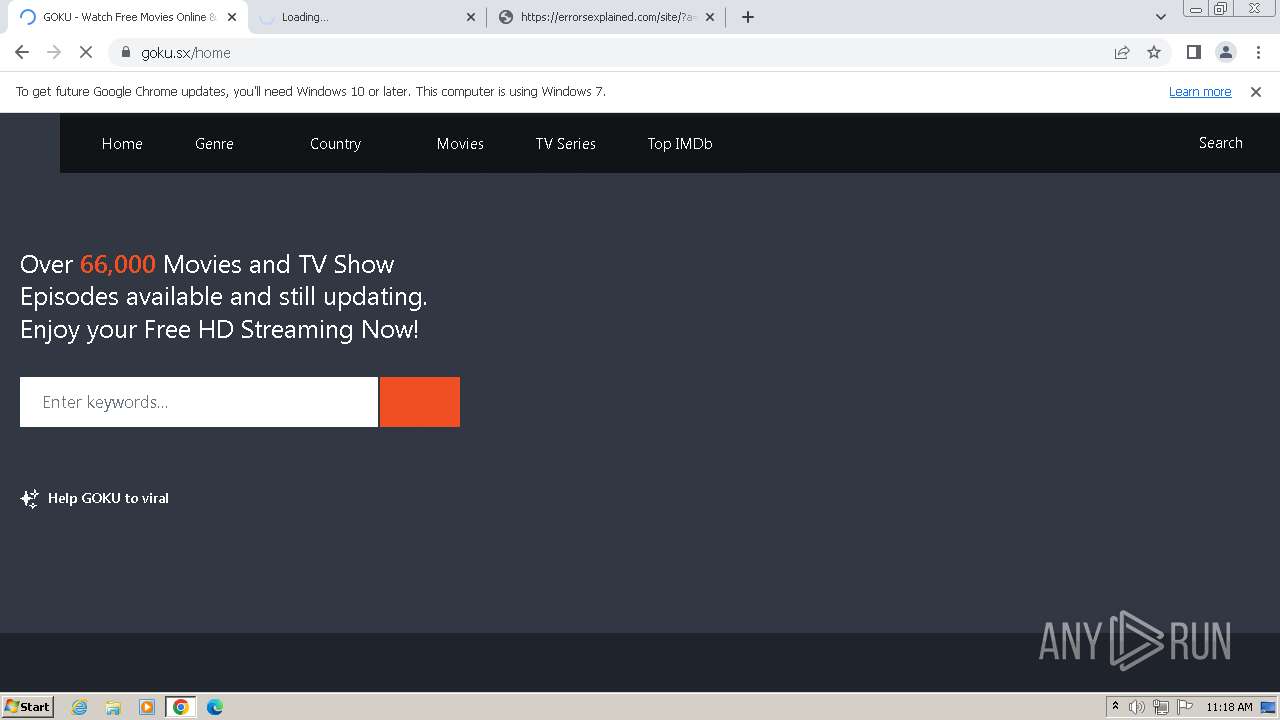Close the GOKU tab
This screenshot has width=1280, height=720.
point(232,17)
